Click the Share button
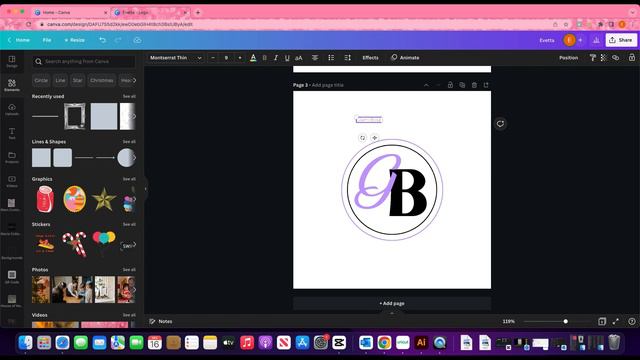This screenshot has width=640, height=360. 621,40
